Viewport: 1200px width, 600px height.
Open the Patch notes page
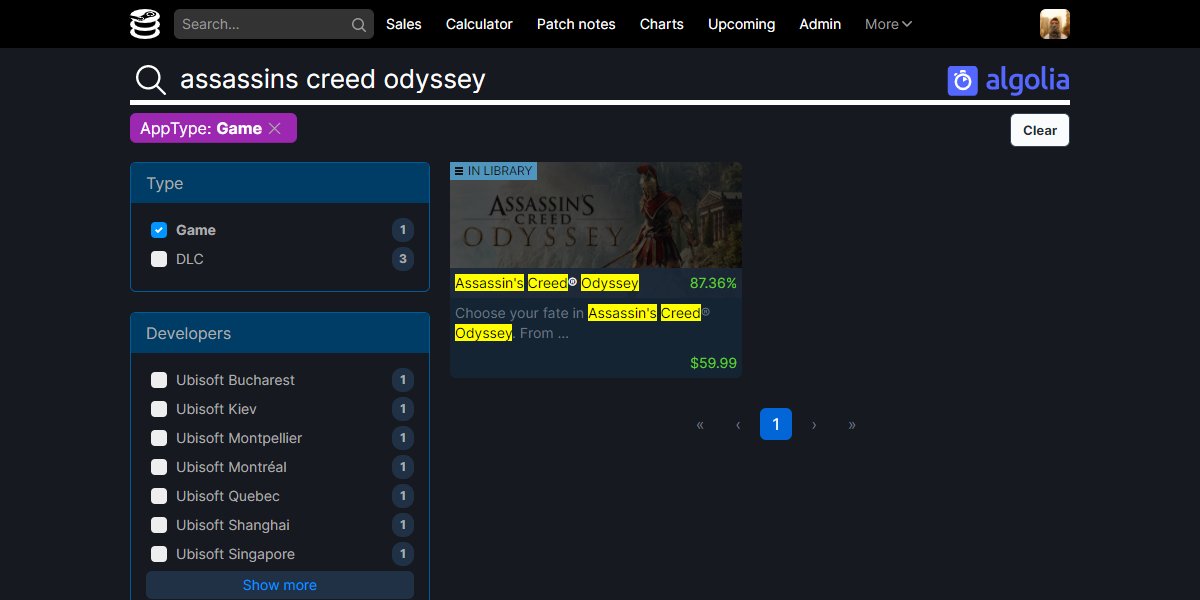point(576,24)
